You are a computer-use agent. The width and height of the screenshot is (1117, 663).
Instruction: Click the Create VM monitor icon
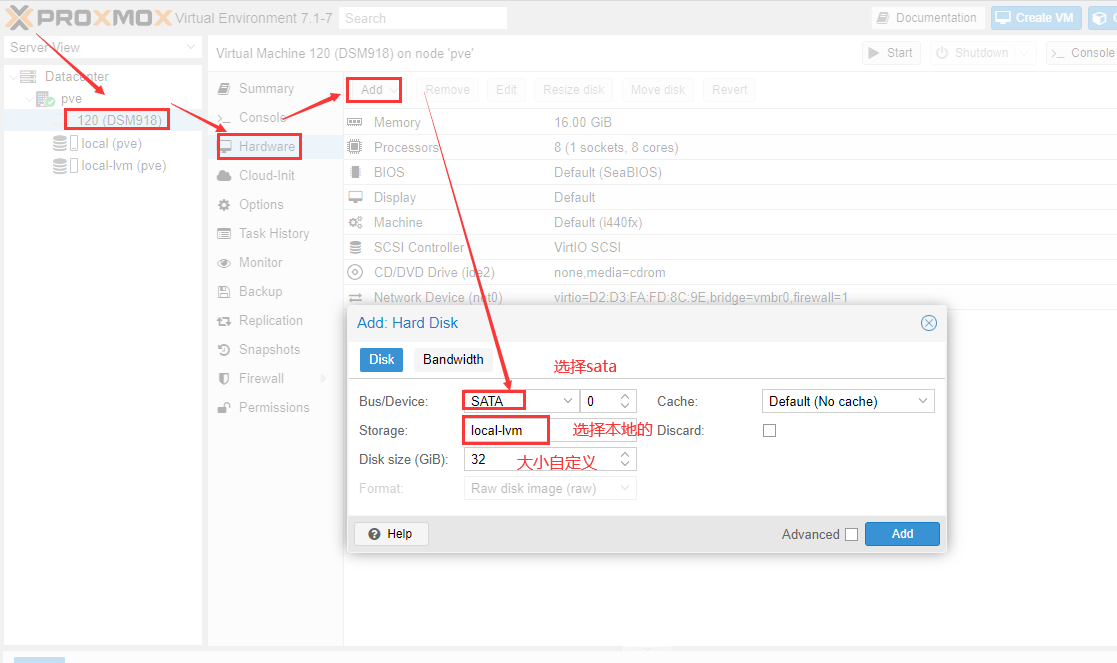coord(1003,18)
